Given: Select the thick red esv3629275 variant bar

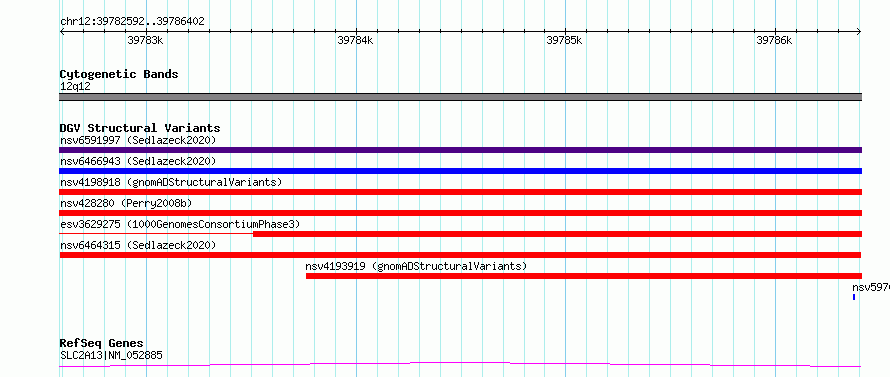Looking at the screenshot, I should [x=557, y=234].
